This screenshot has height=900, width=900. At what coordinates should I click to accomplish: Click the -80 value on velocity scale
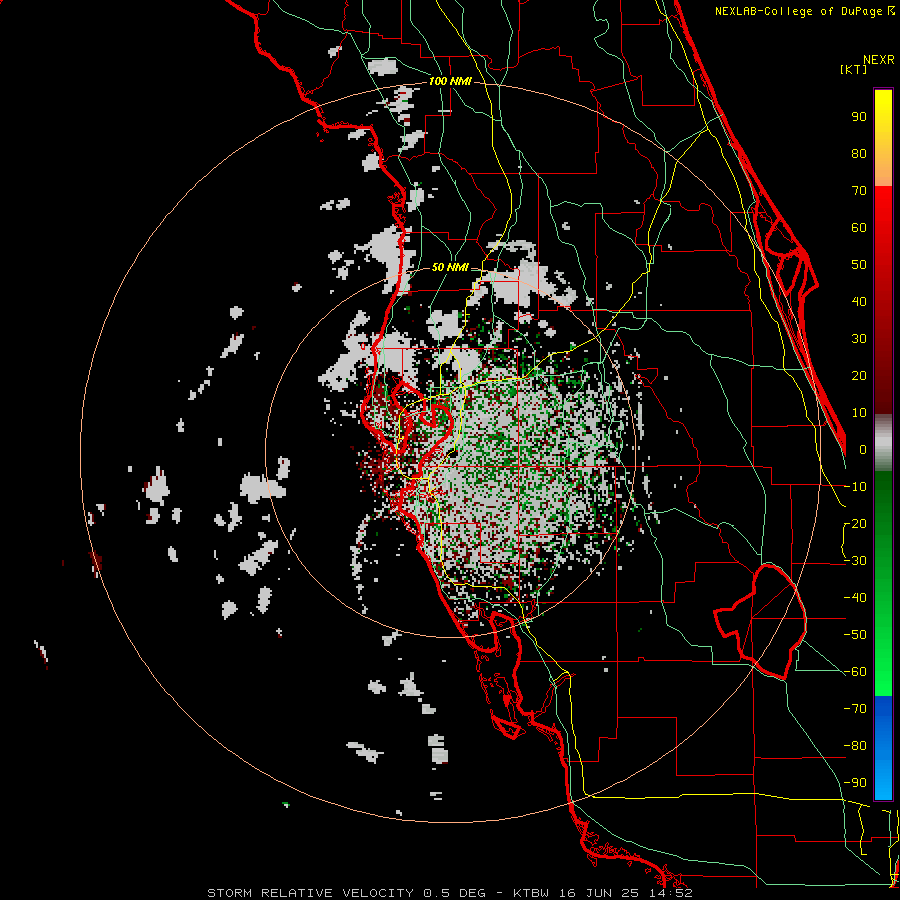(x=855, y=746)
